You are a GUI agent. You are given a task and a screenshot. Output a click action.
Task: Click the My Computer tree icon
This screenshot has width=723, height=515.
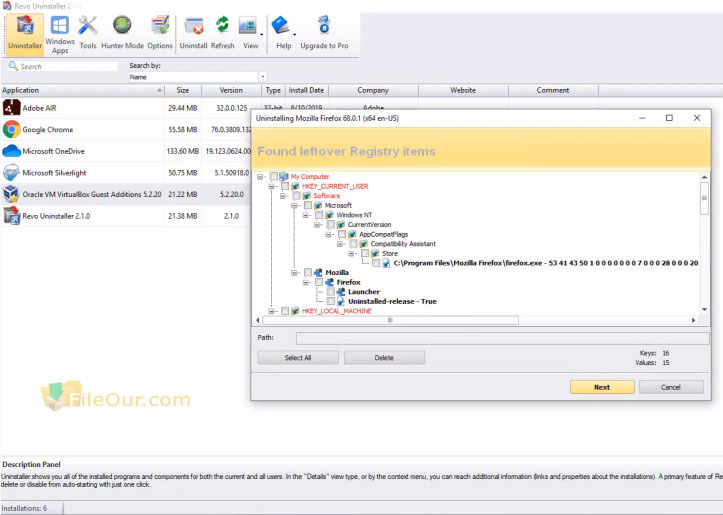pyautogui.click(x=284, y=177)
